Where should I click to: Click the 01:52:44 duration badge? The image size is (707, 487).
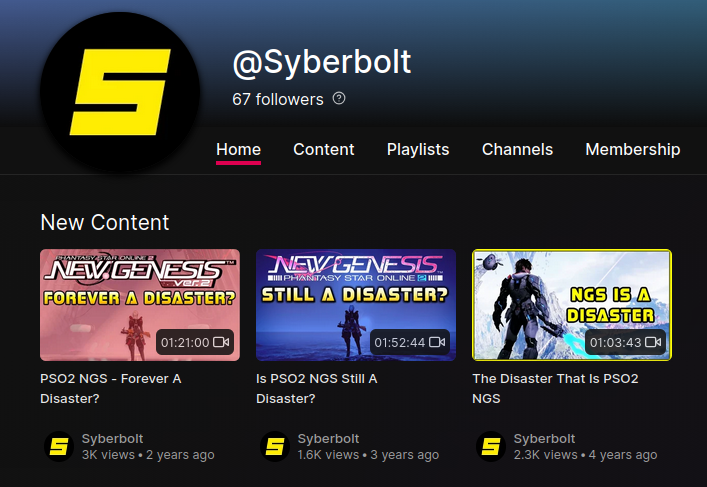point(409,342)
